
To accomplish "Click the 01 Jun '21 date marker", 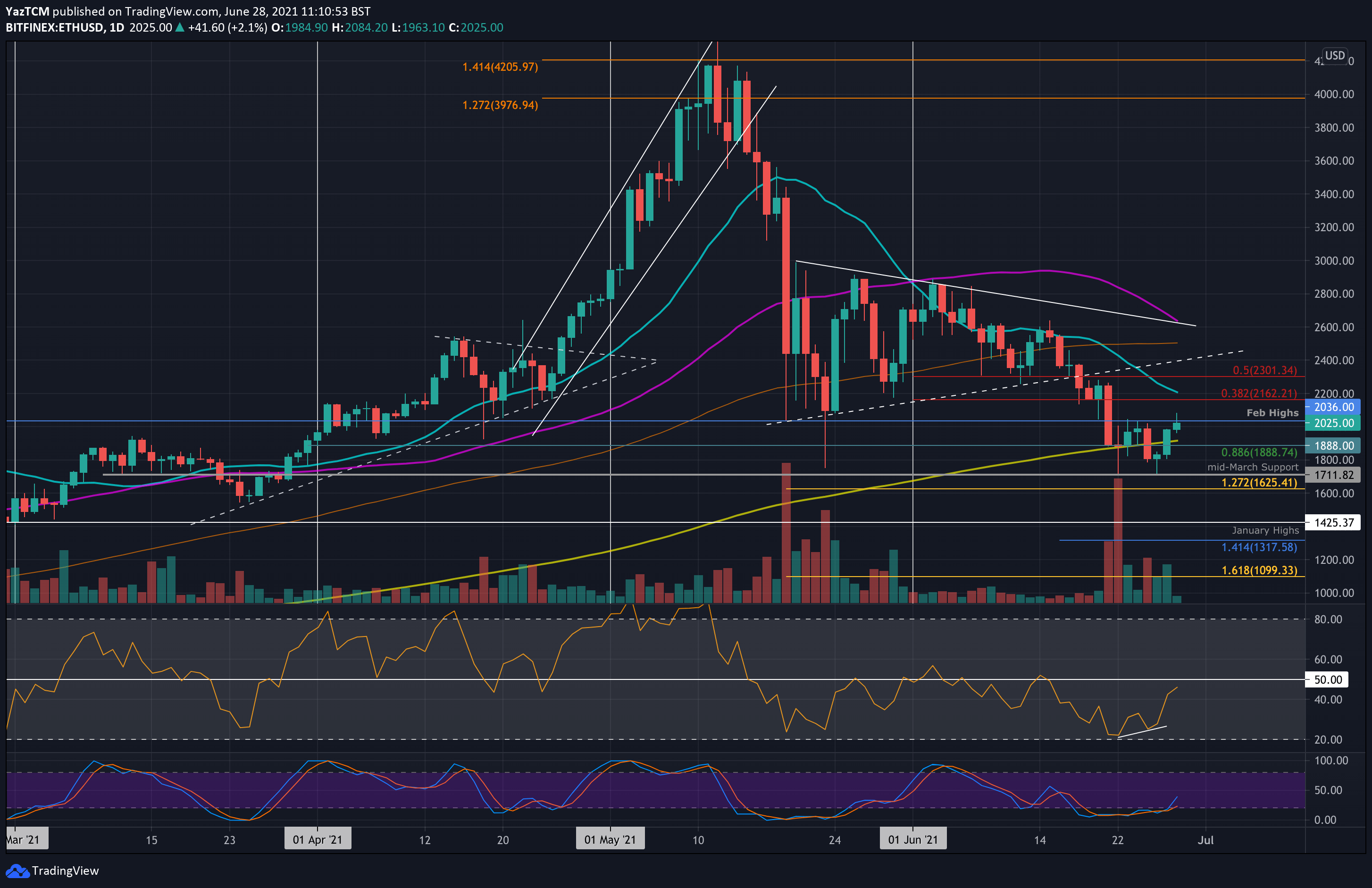I will click(913, 839).
